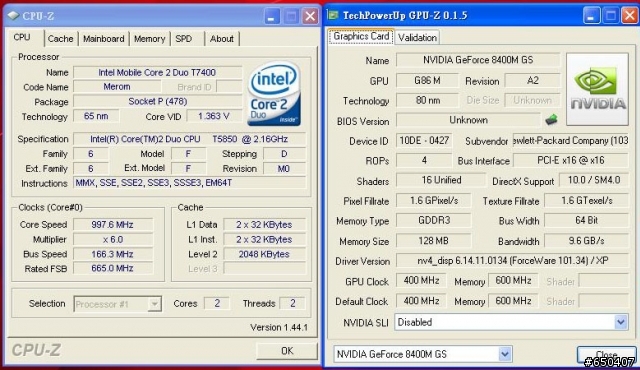Select the CPU tab in CPU-Z
The height and width of the screenshot is (370, 640).
[22, 38]
